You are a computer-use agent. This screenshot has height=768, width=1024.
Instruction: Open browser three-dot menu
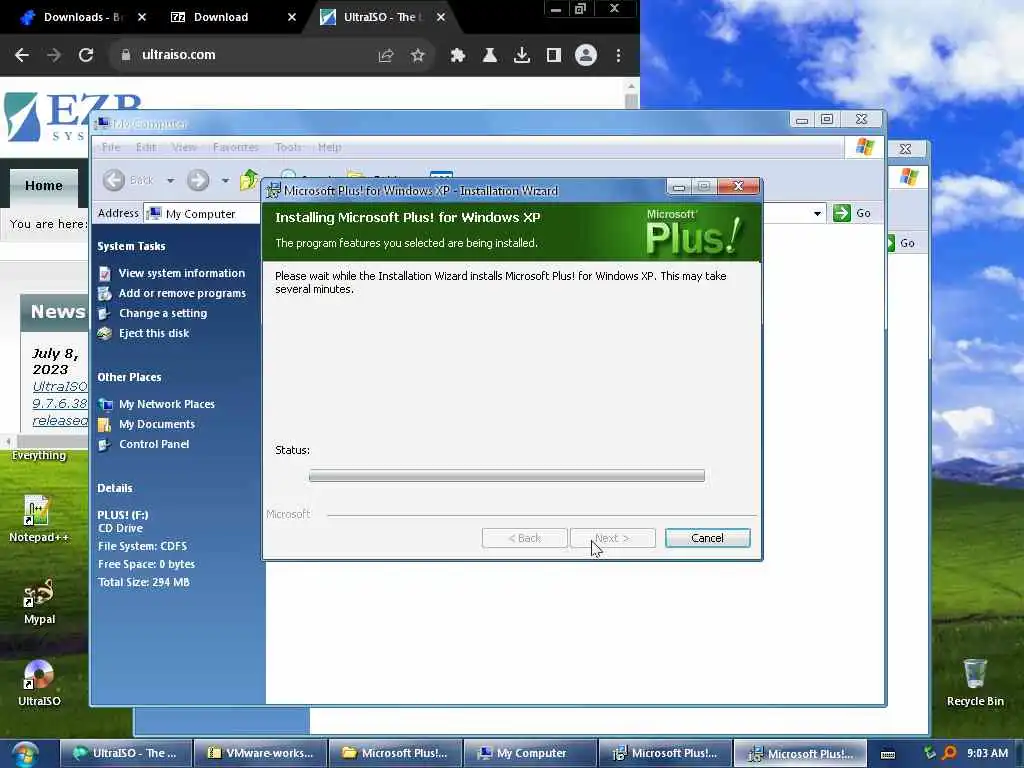point(618,56)
